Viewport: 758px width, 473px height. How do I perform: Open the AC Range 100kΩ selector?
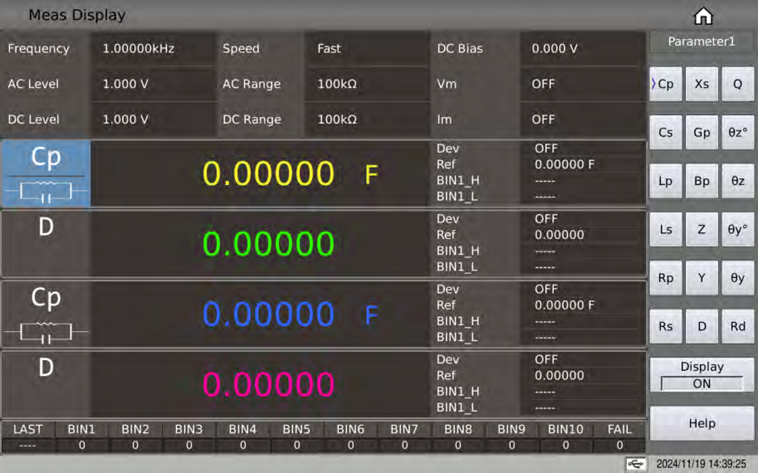point(369,84)
